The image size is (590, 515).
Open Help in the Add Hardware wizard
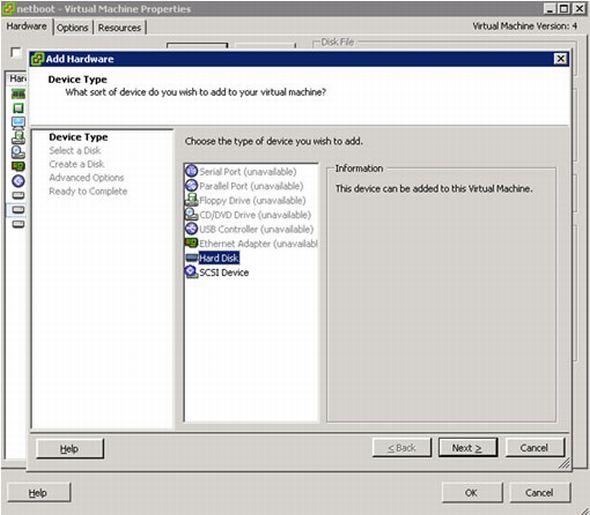pyautogui.click(x=70, y=448)
